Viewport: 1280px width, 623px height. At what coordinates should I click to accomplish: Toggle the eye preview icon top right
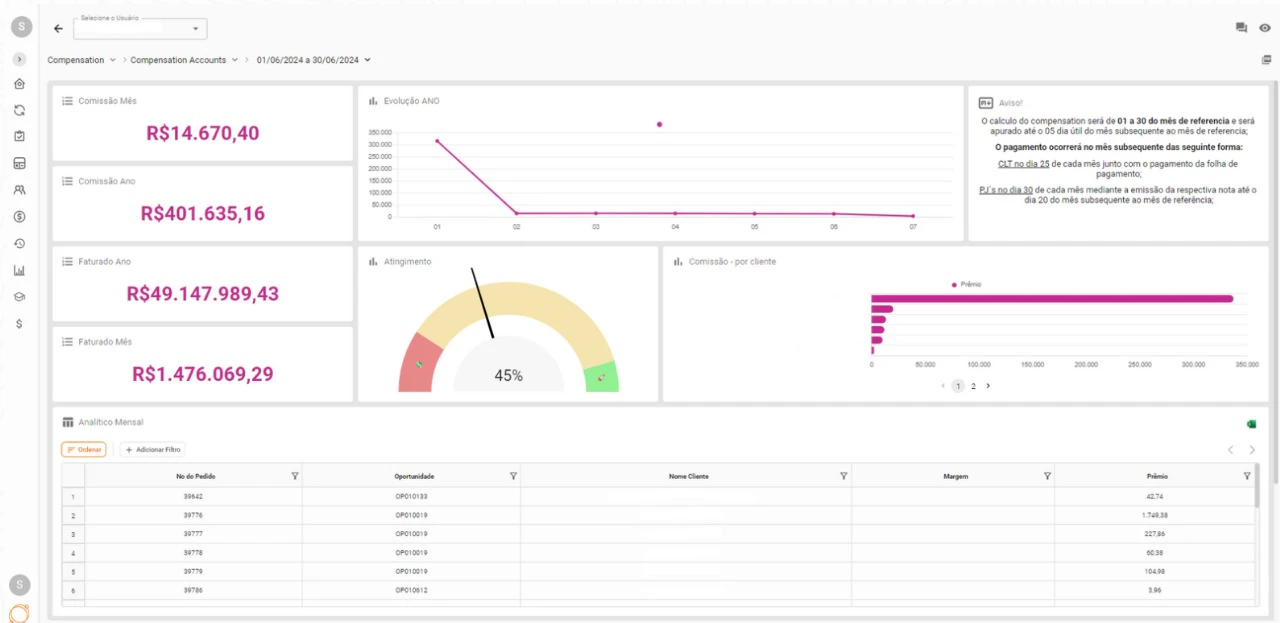[x=1266, y=27]
